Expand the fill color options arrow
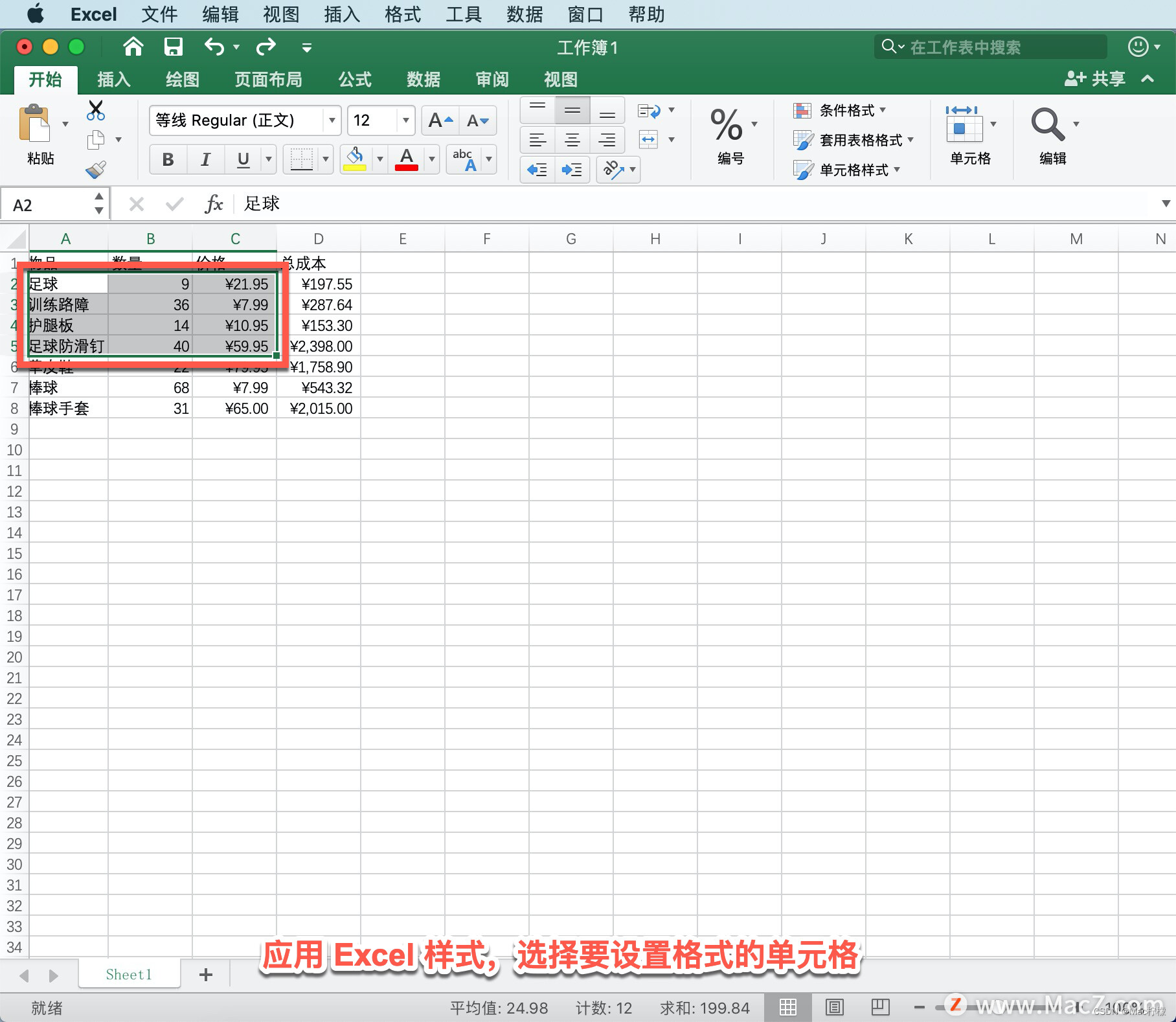Image resolution: width=1176 pixels, height=1022 pixels. click(x=380, y=159)
